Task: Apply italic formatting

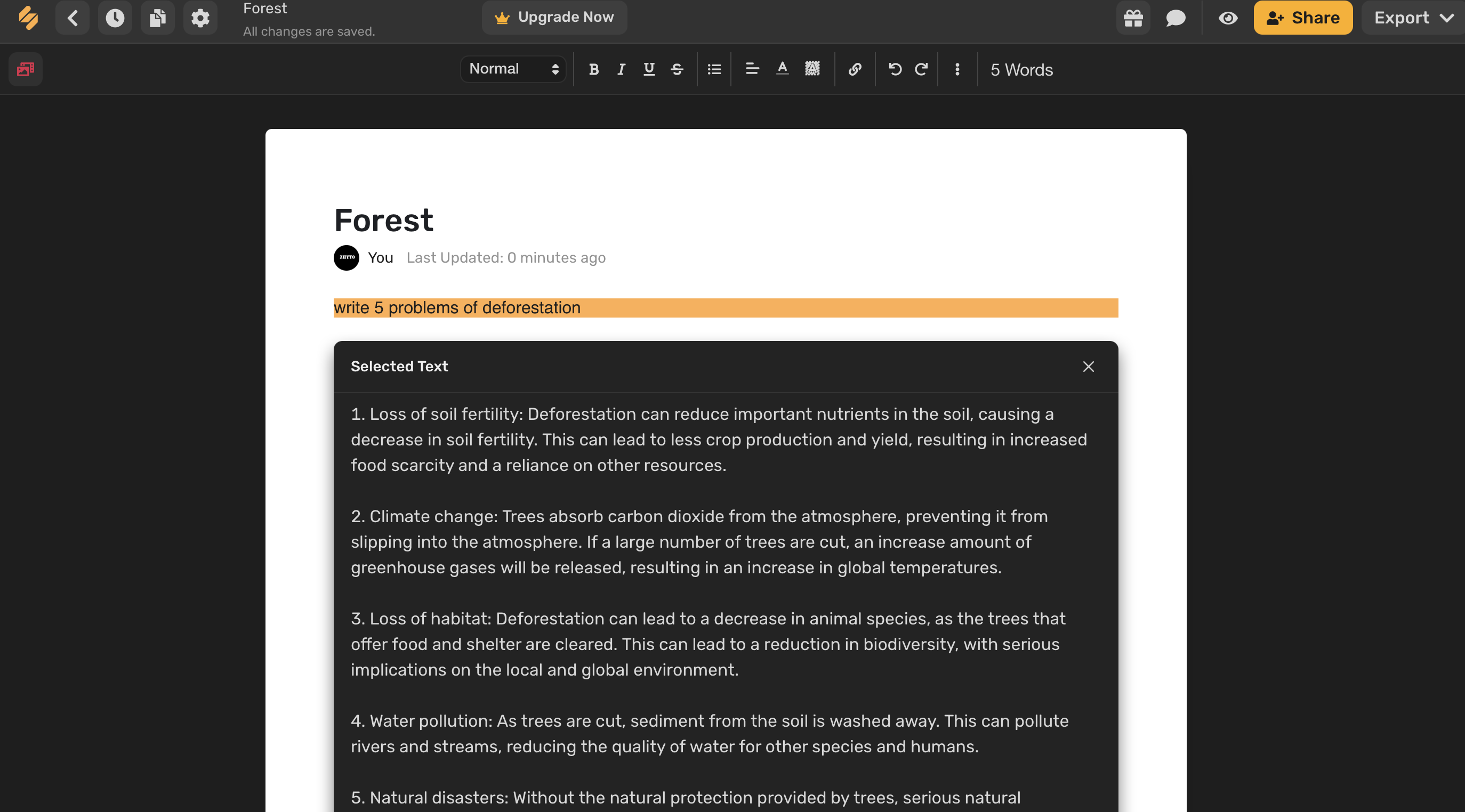Action: [x=621, y=69]
